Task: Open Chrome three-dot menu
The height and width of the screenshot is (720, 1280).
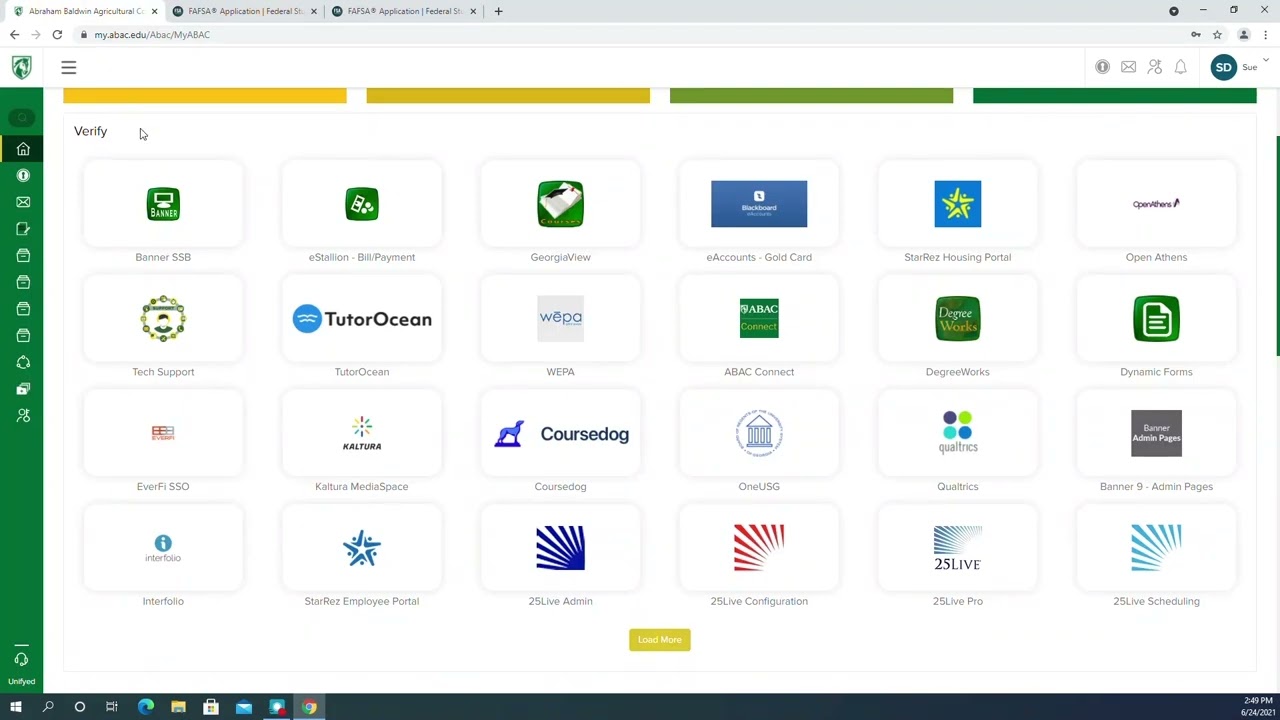Action: coord(1267,34)
